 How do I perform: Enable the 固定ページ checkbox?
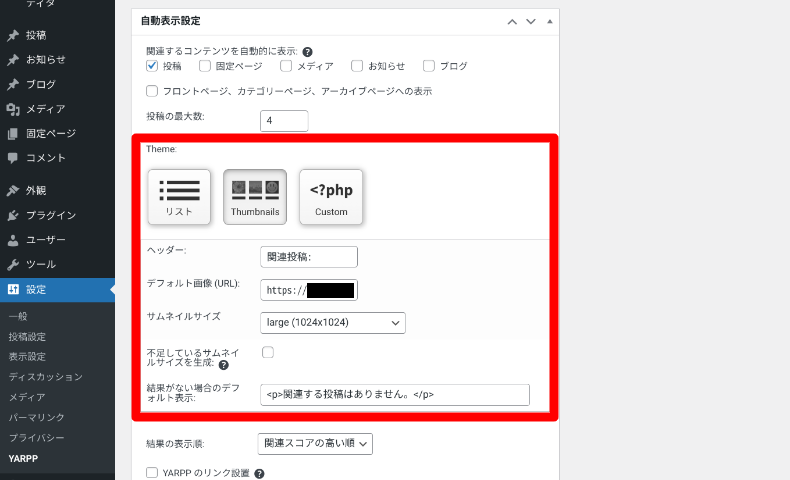(205, 66)
